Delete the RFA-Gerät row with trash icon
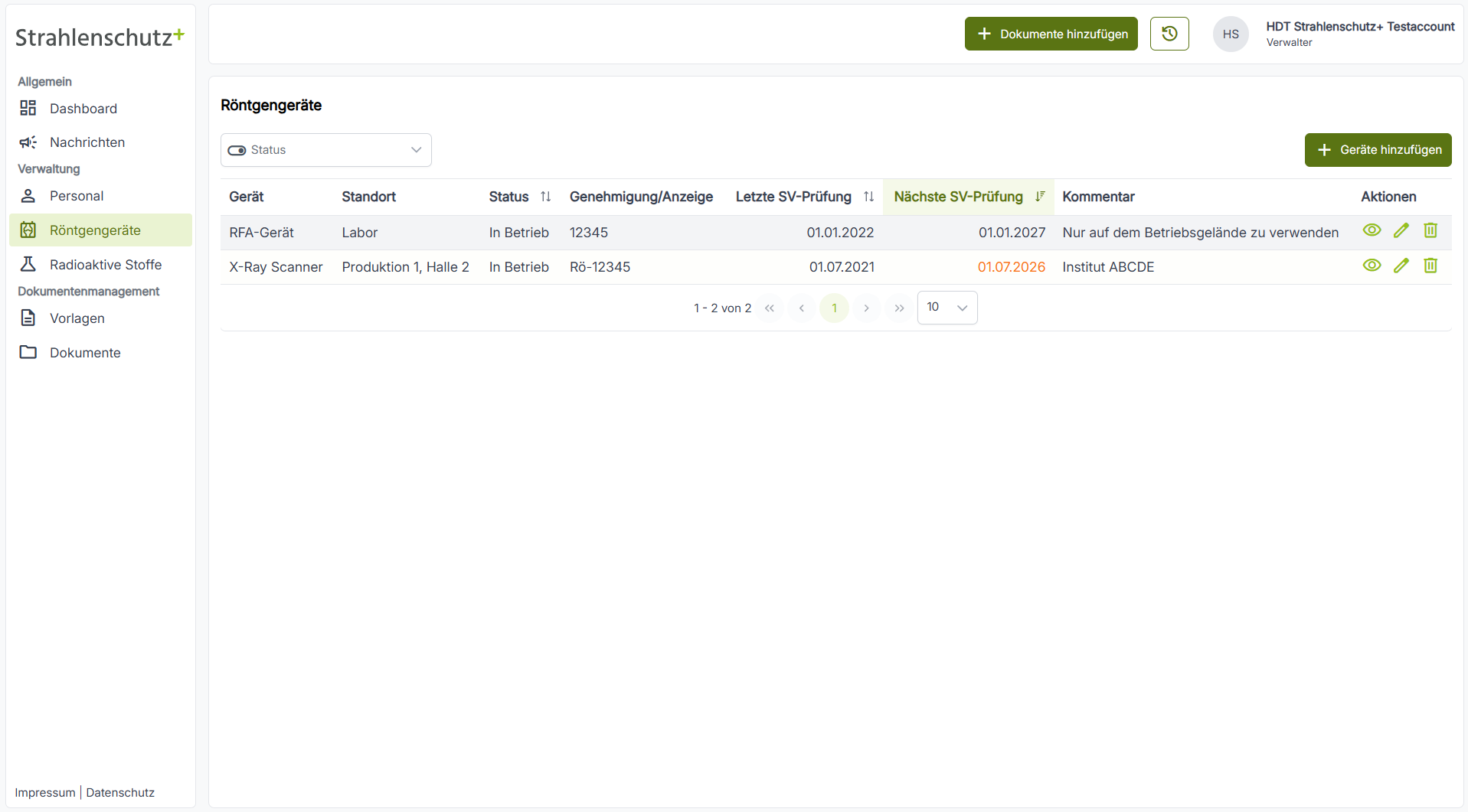The height and width of the screenshot is (812, 1468). click(1430, 230)
